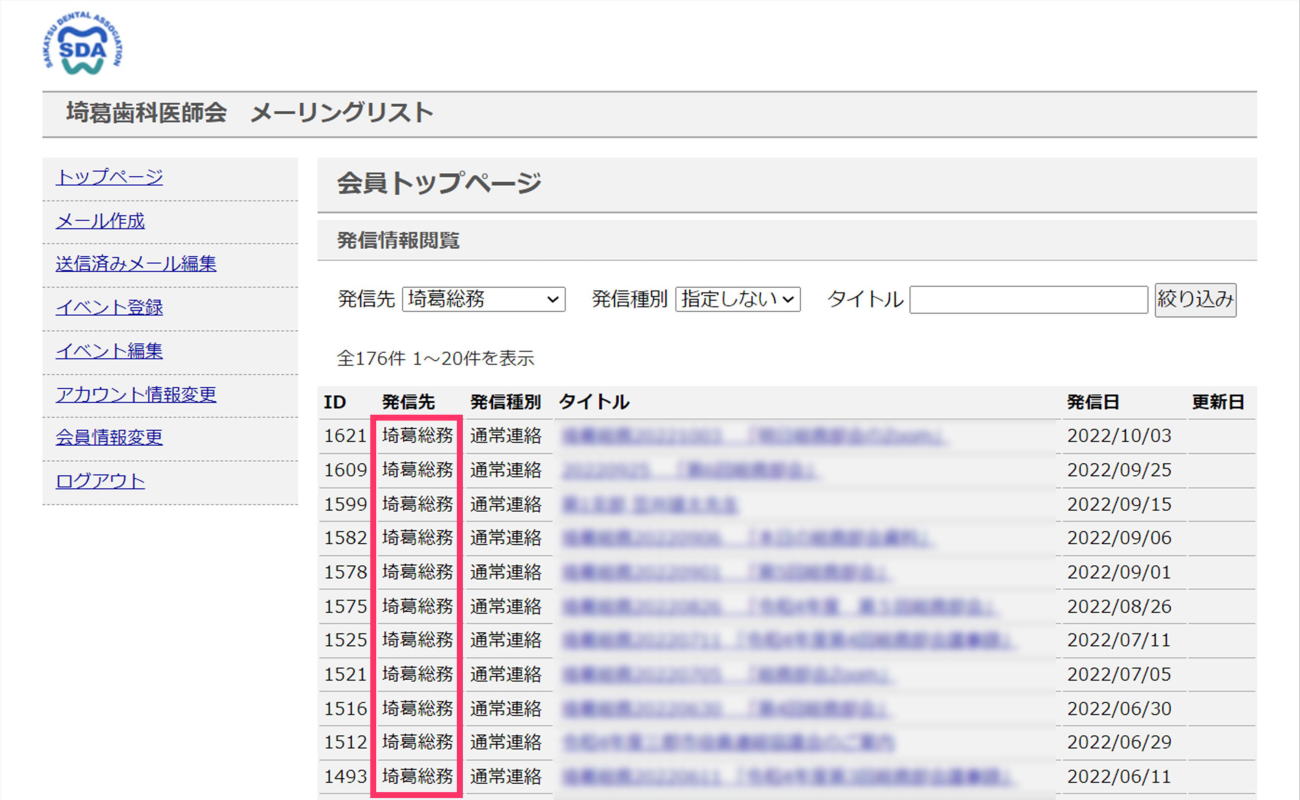Open message title dated 2022/06/11
The image size is (1300, 800).
coord(788,777)
